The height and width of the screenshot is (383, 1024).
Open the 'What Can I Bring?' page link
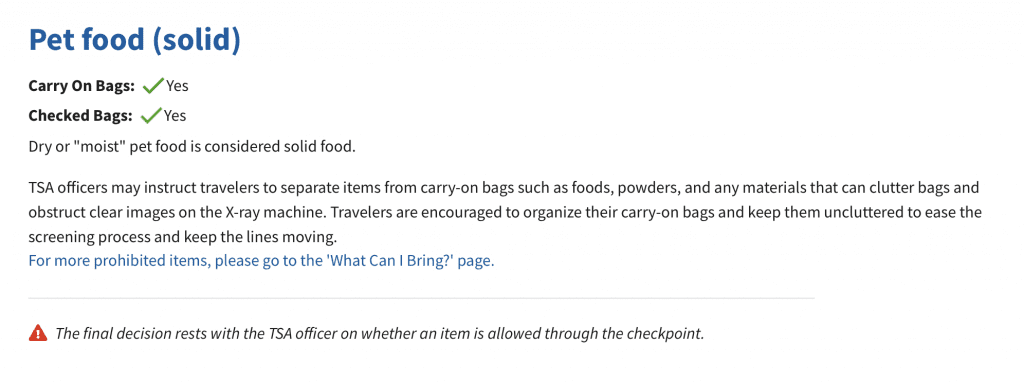point(261,261)
